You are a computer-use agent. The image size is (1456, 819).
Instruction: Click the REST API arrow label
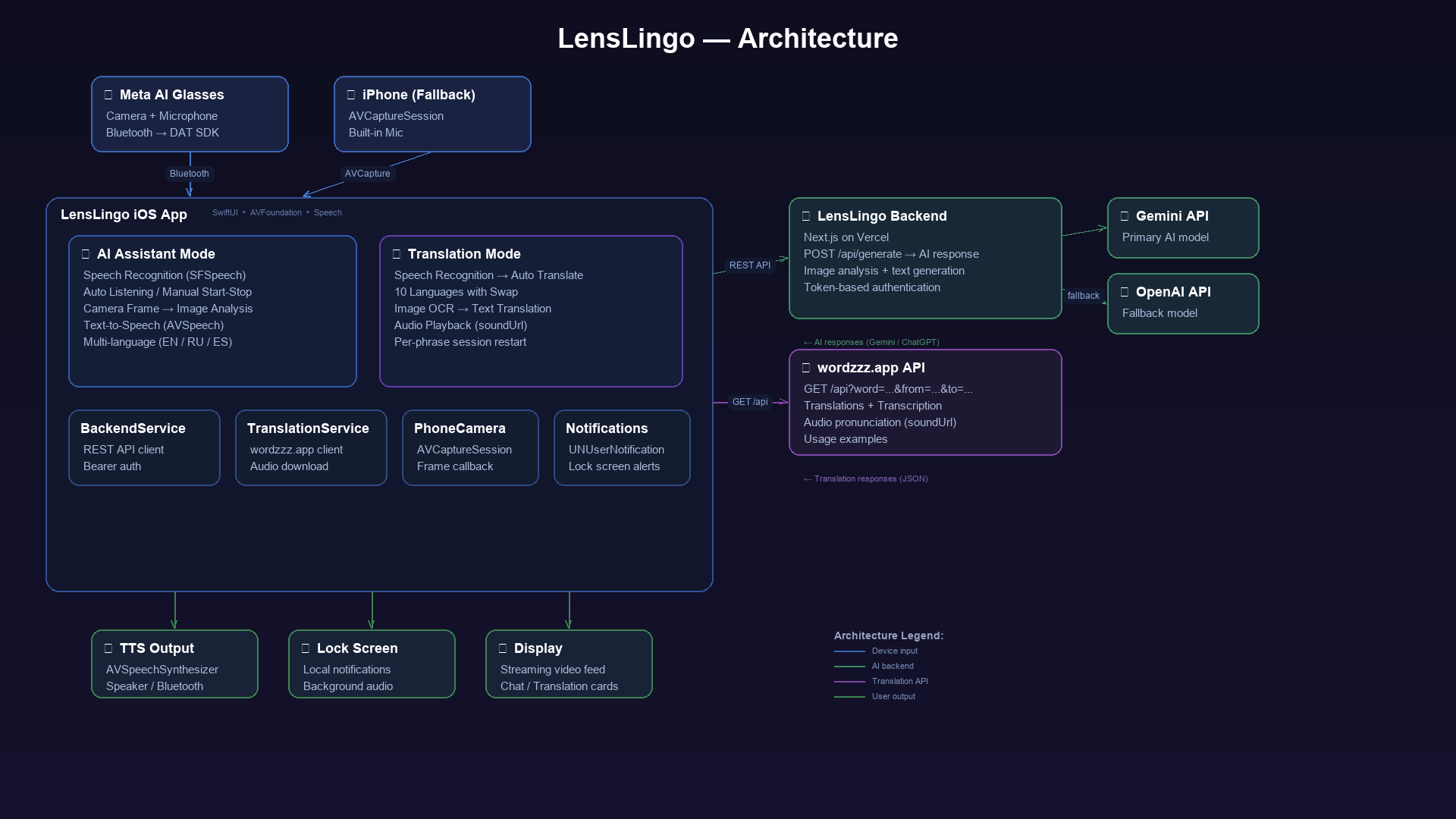coord(750,265)
